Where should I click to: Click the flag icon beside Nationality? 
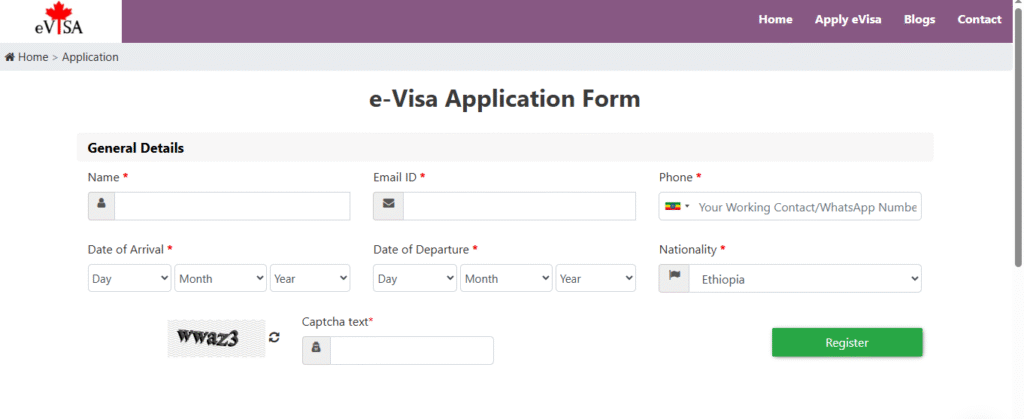[674, 278]
